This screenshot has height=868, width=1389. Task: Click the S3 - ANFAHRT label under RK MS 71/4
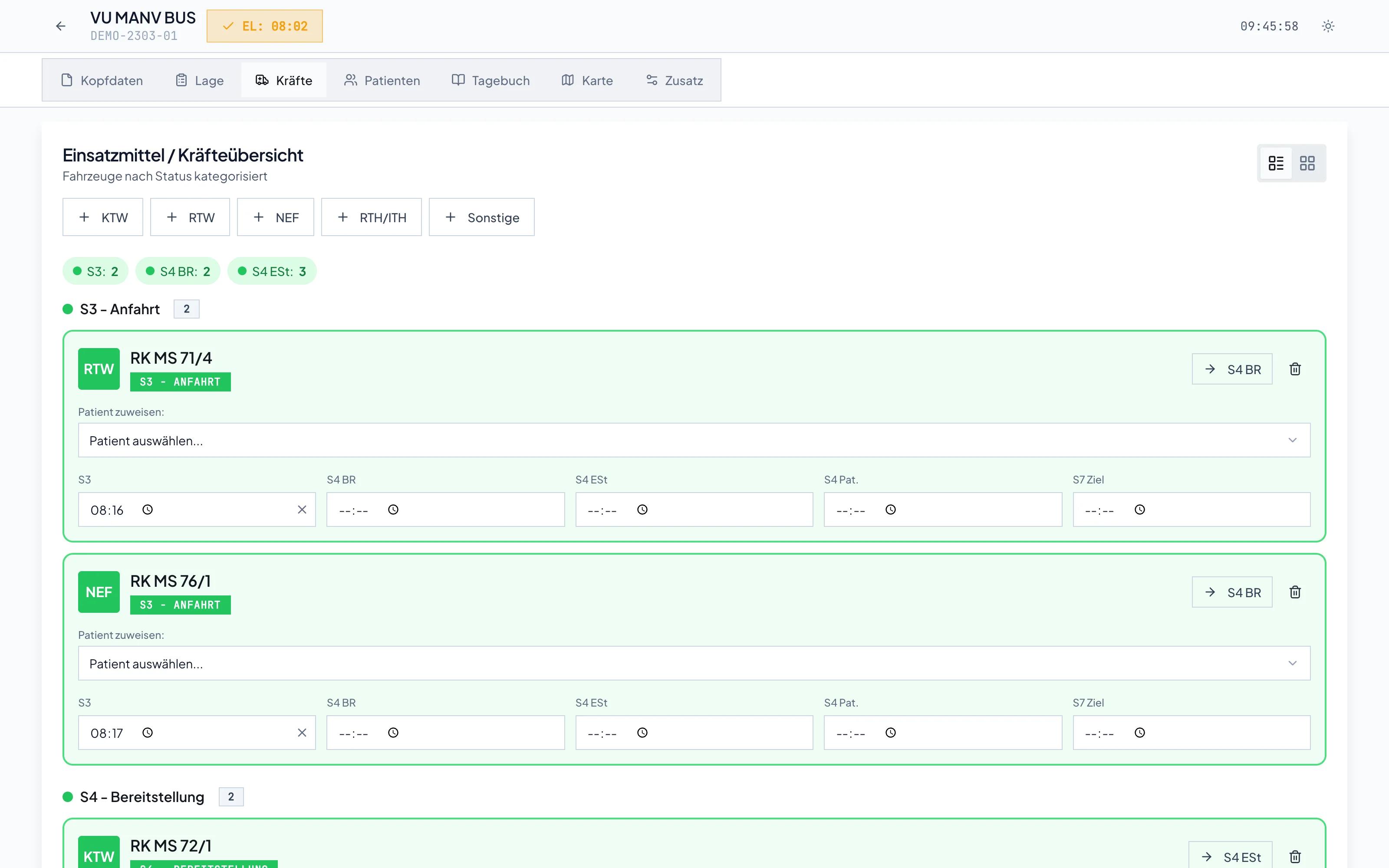pos(180,382)
